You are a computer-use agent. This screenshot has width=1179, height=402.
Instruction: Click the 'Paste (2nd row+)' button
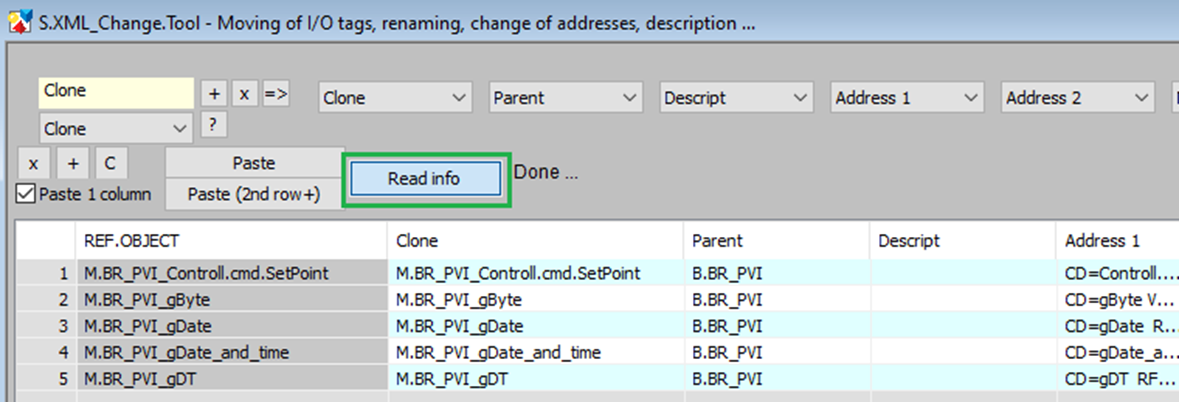pos(253,194)
